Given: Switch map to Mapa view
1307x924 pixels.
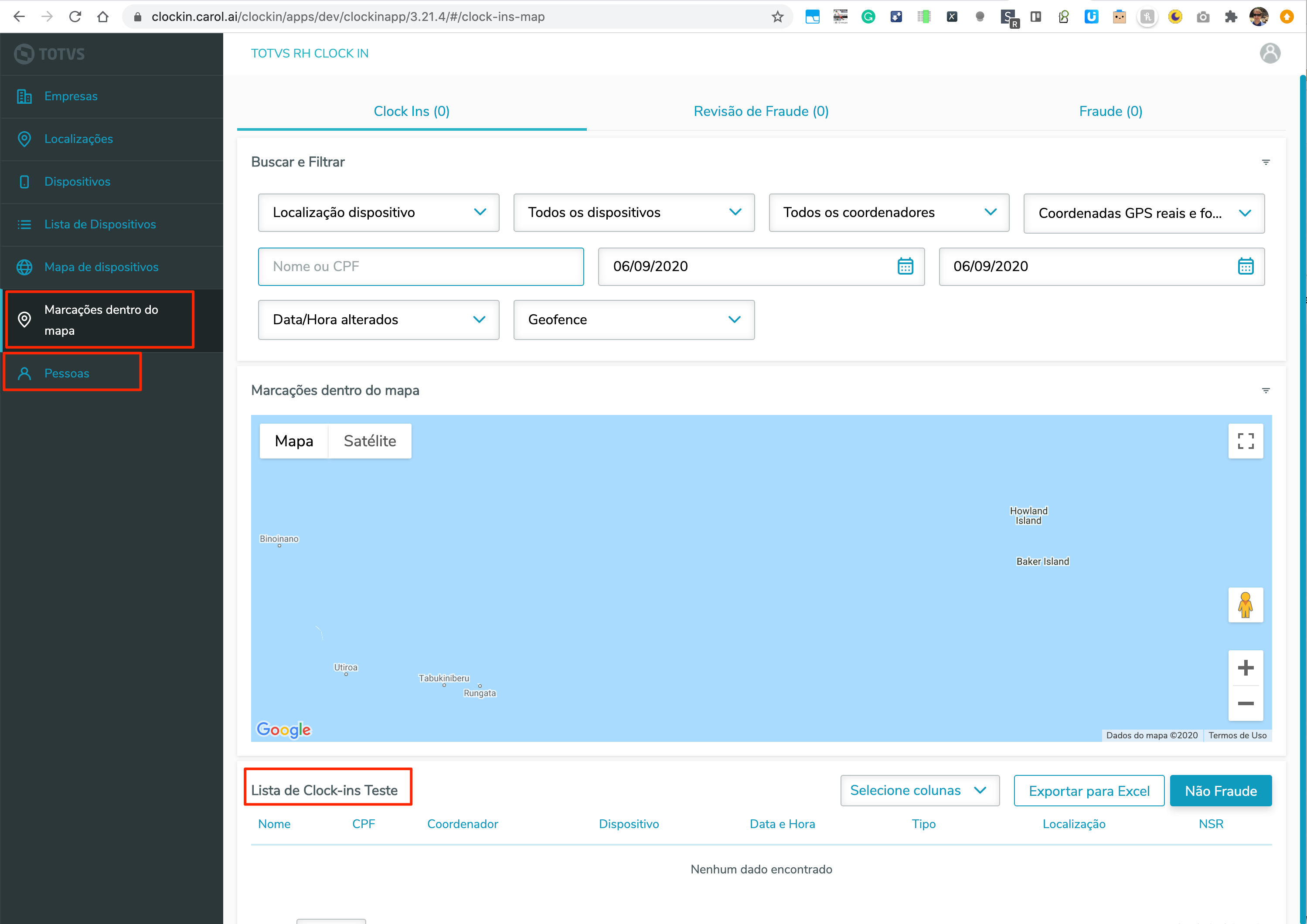Looking at the screenshot, I should click(294, 441).
